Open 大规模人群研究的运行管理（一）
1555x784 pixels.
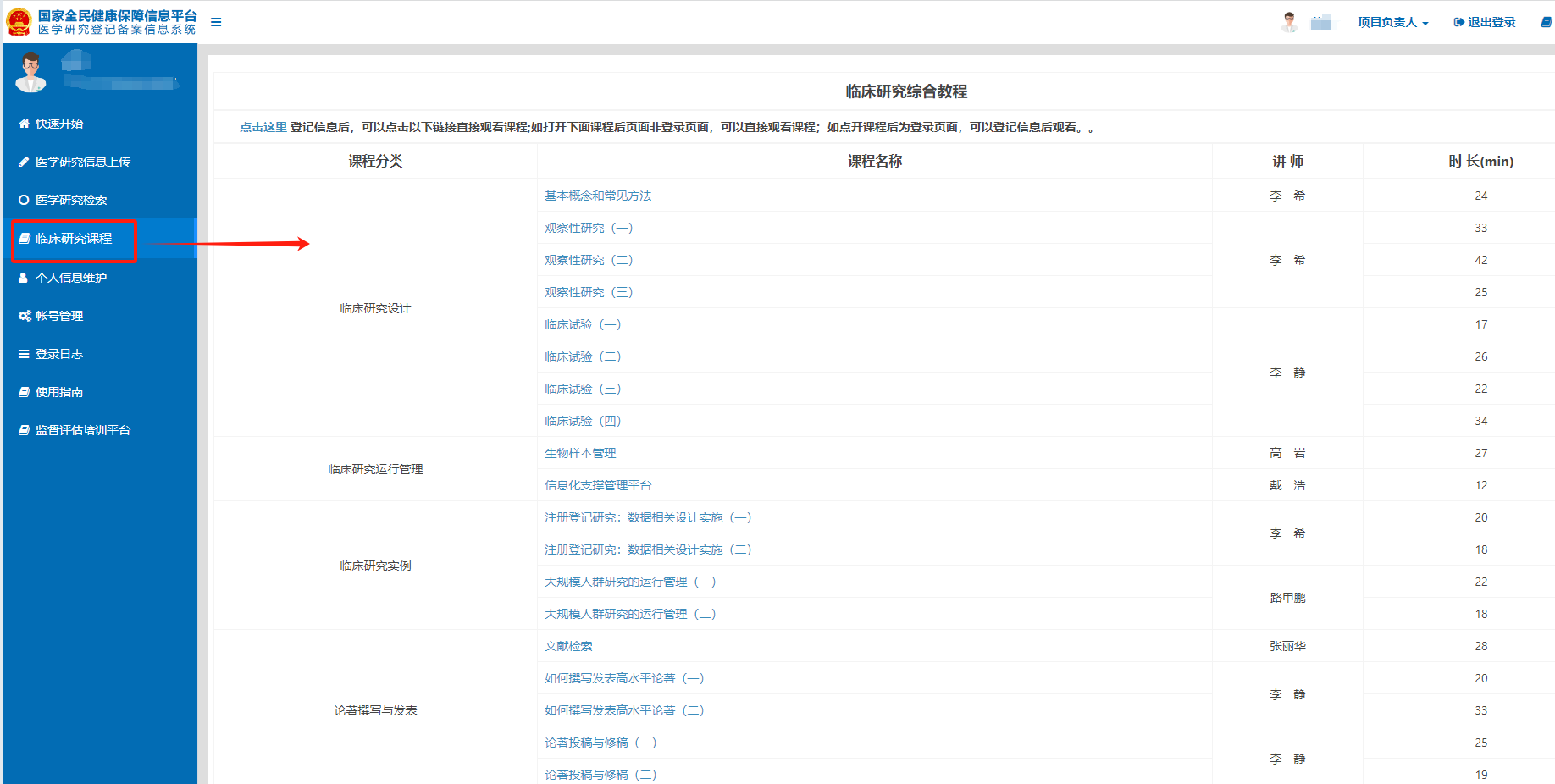click(x=630, y=582)
